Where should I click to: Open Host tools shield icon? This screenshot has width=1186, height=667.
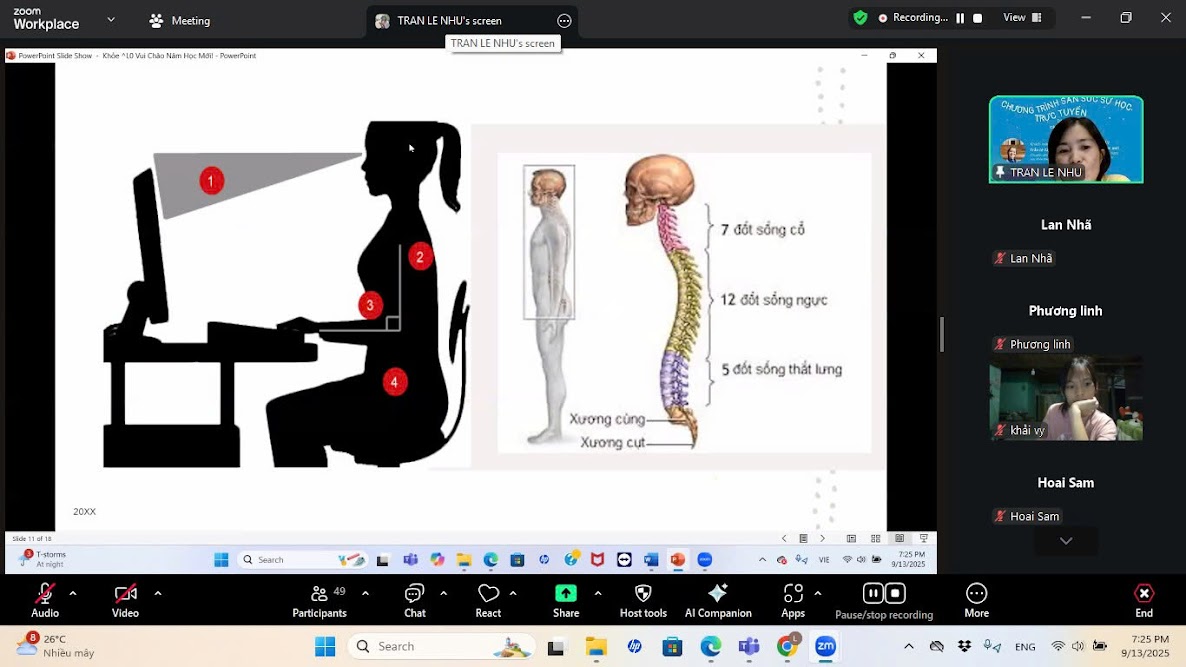pyautogui.click(x=643, y=594)
